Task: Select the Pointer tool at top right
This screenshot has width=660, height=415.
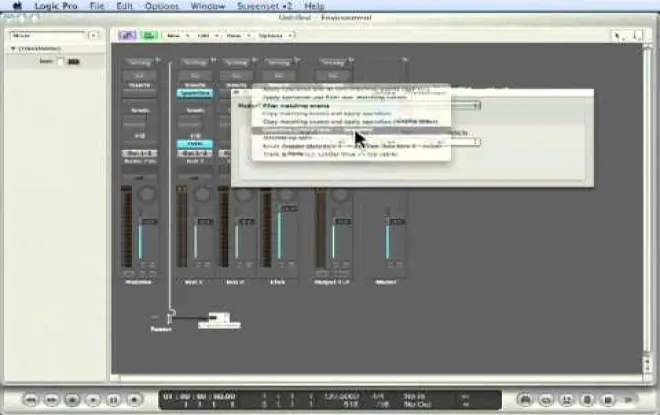Action: [x=618, y=36]
